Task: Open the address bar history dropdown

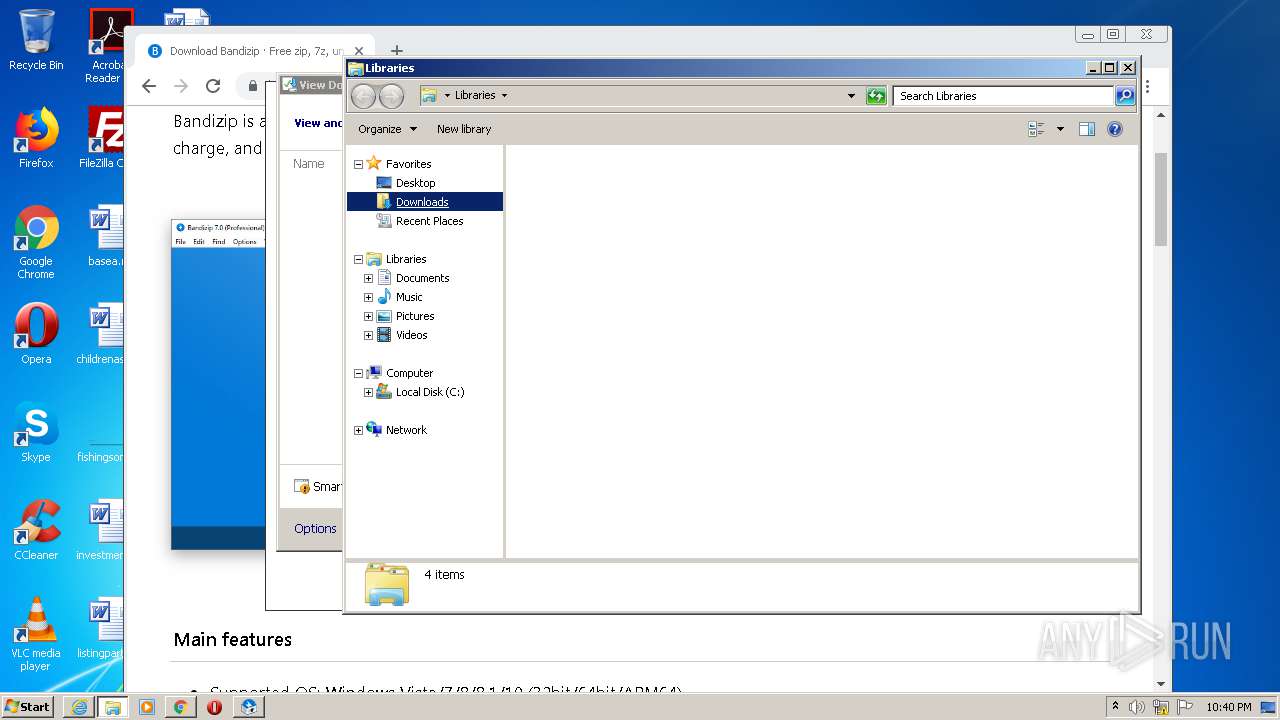Action: (x=851, y=96)
